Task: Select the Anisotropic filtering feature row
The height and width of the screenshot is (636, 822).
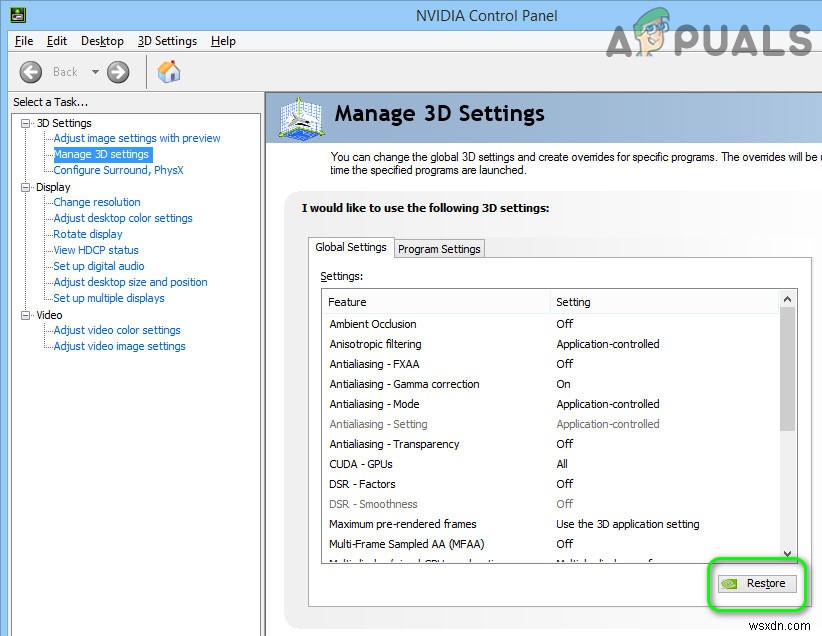Action: pyautogui.click(x=551, y=344)
